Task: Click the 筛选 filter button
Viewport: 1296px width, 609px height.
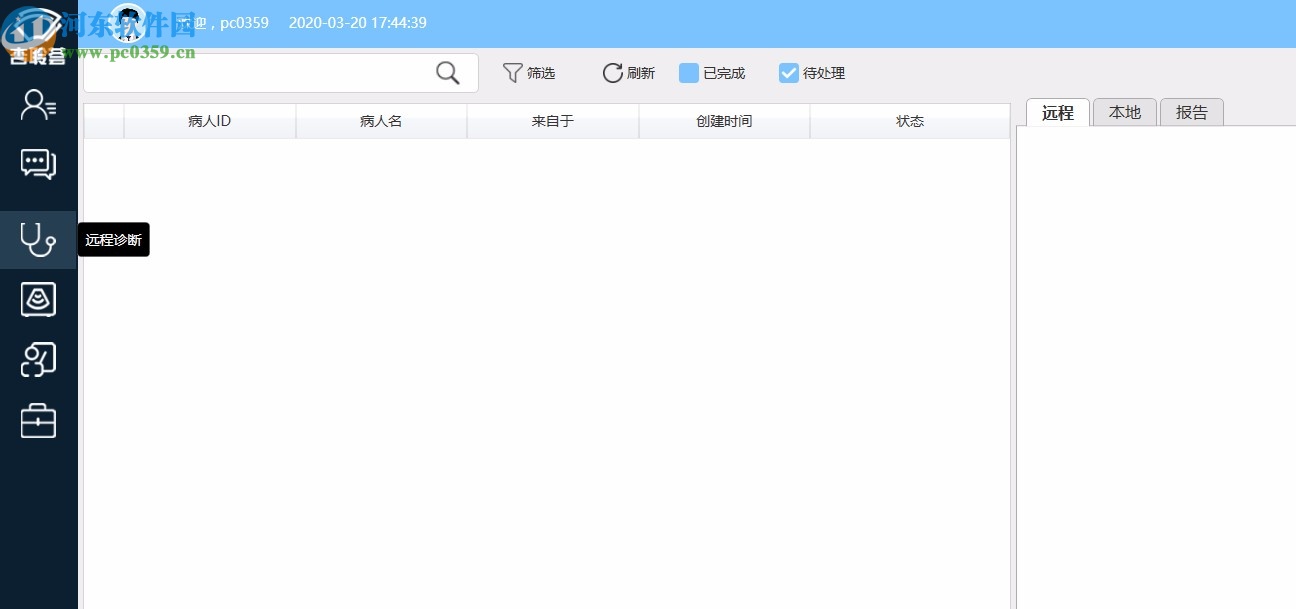Action: (540, 72)
